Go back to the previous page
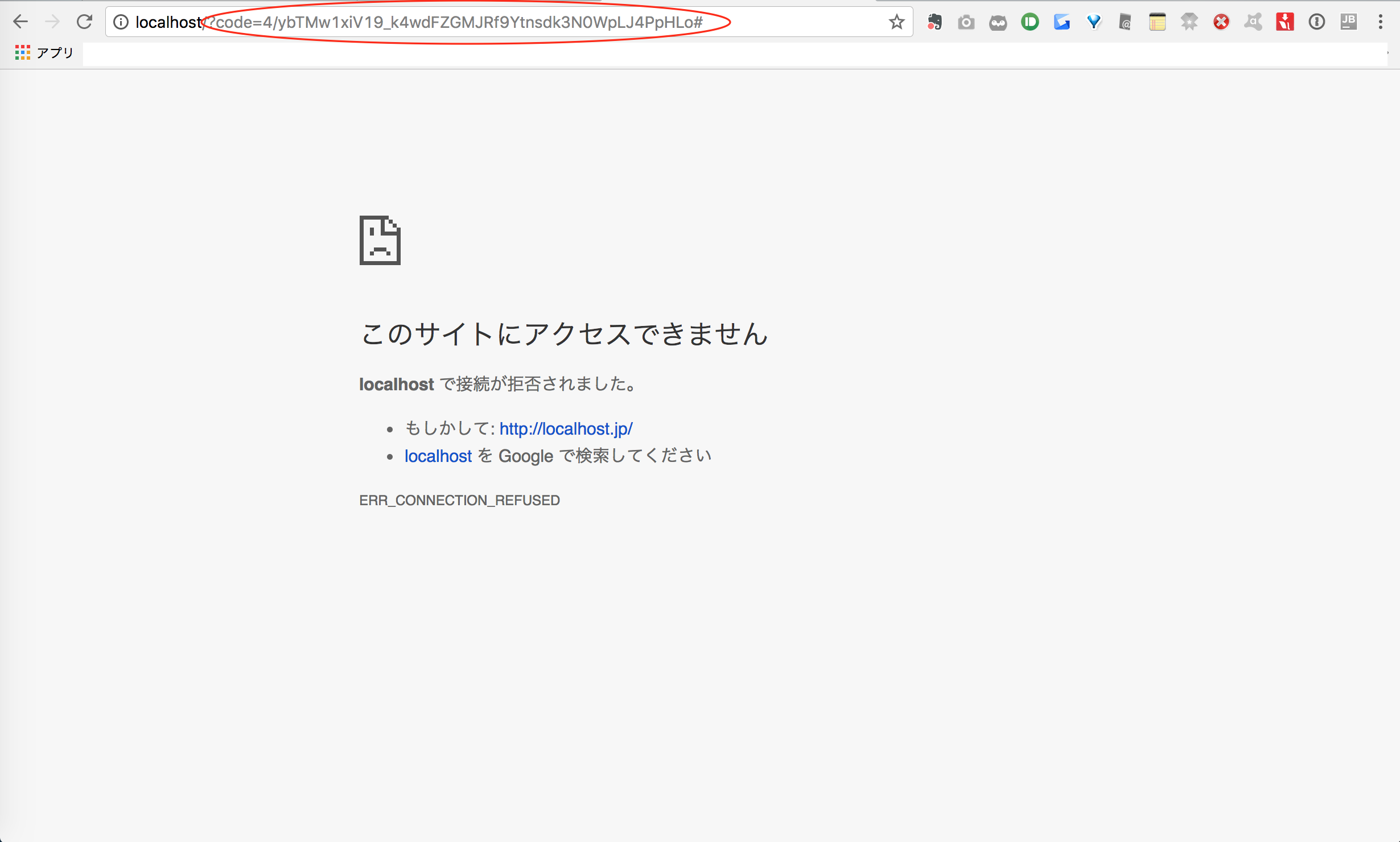This screenshot has height=842, width=1400. 20,22
